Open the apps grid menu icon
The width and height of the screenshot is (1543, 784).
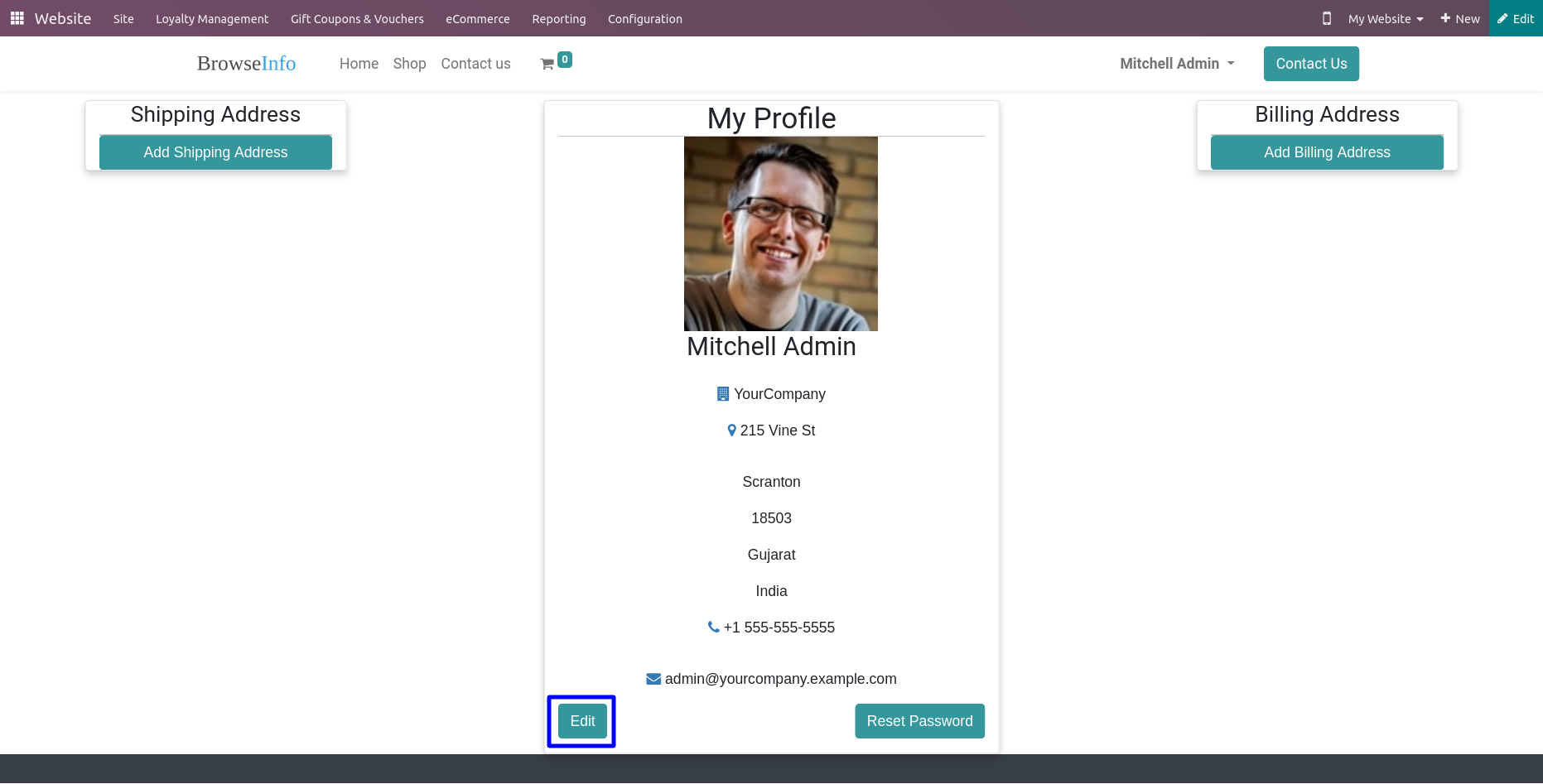pyautogui.click(x=17, y=18)
